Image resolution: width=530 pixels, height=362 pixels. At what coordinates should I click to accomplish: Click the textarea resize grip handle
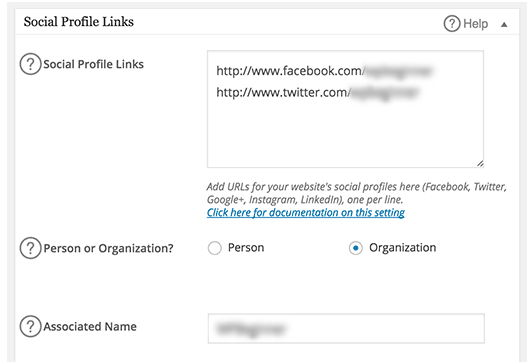pyautogui.click(x=480, y=164)
